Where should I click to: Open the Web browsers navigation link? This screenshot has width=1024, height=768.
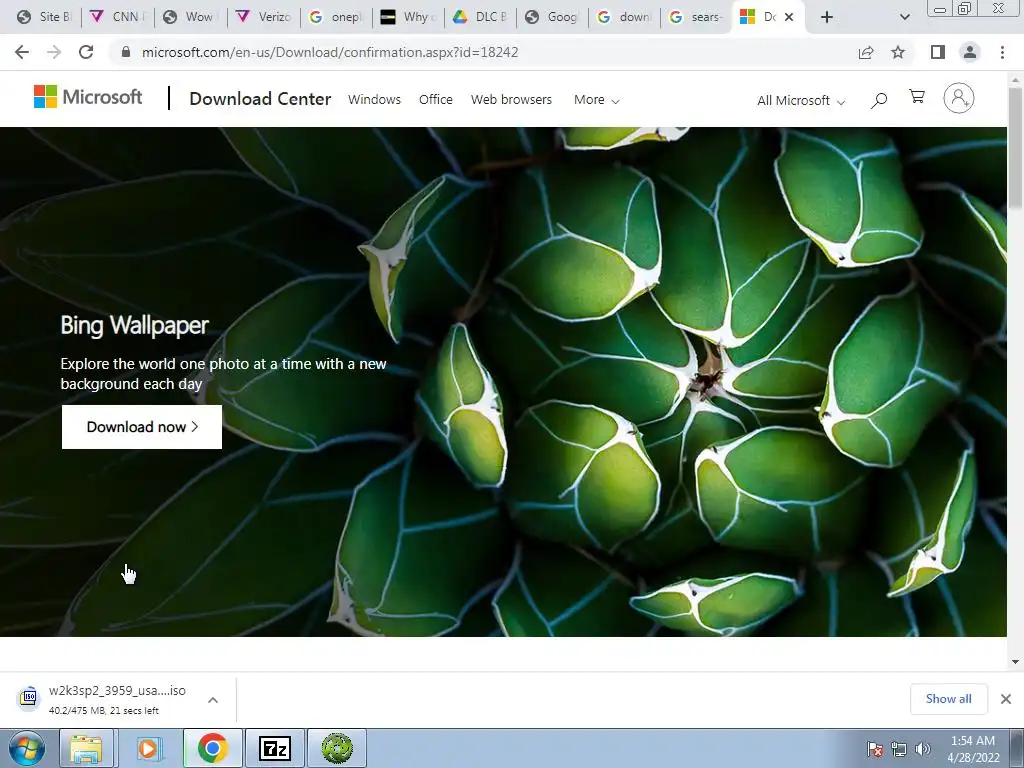(511, 100)
